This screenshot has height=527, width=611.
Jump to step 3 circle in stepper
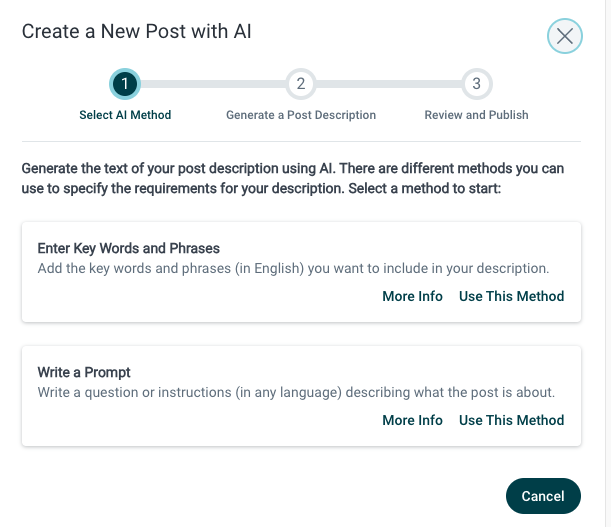click(477, 84)
